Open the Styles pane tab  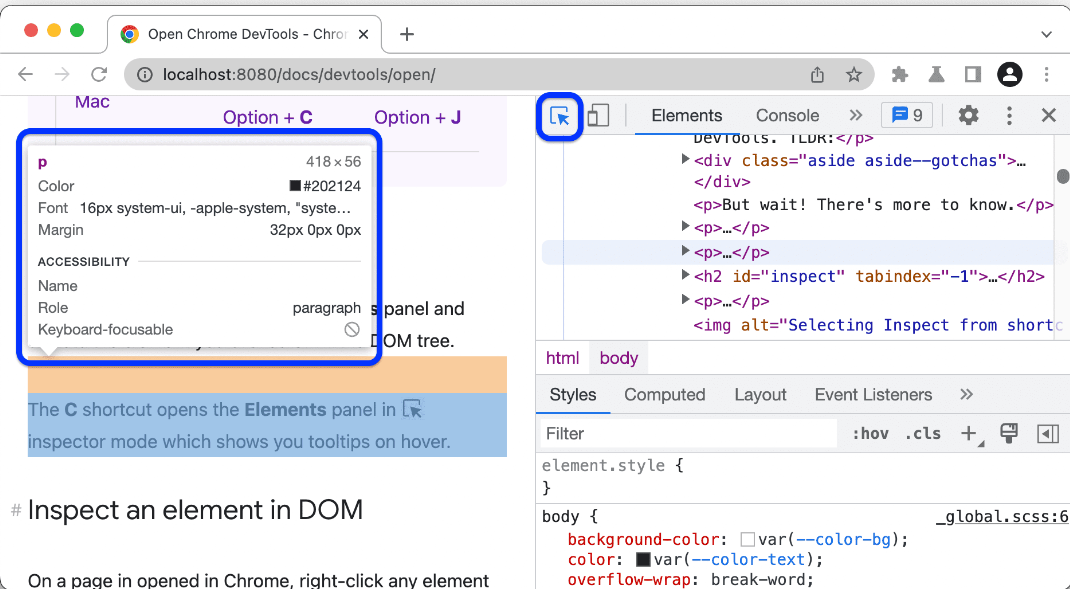click(573, 394)
